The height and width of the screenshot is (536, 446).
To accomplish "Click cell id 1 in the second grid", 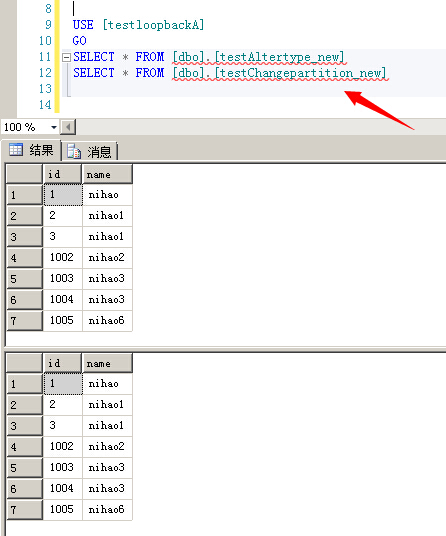I will pyautogui.click(x=63, y=384).
